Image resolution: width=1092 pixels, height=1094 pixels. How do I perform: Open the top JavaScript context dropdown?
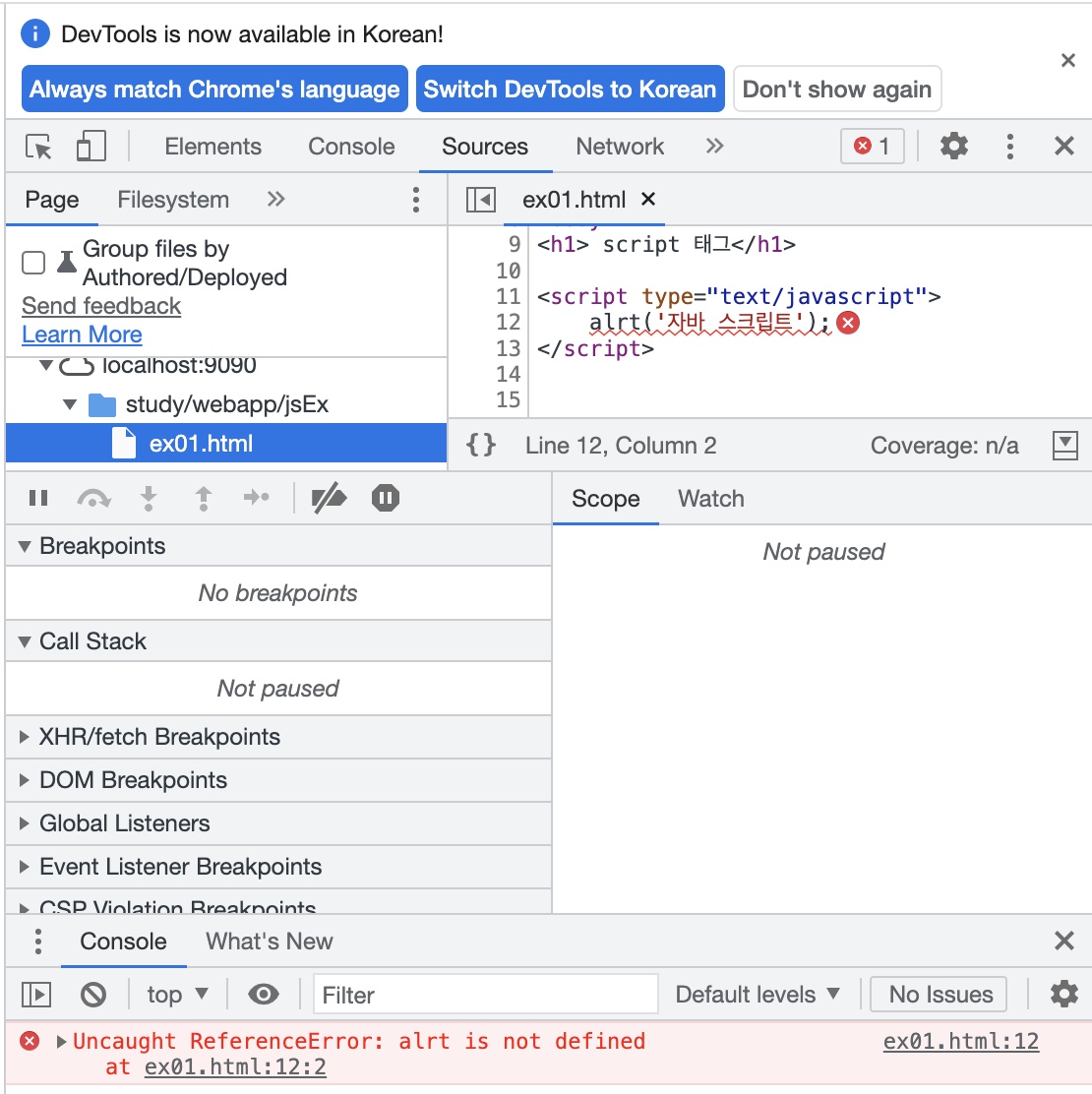177,995
